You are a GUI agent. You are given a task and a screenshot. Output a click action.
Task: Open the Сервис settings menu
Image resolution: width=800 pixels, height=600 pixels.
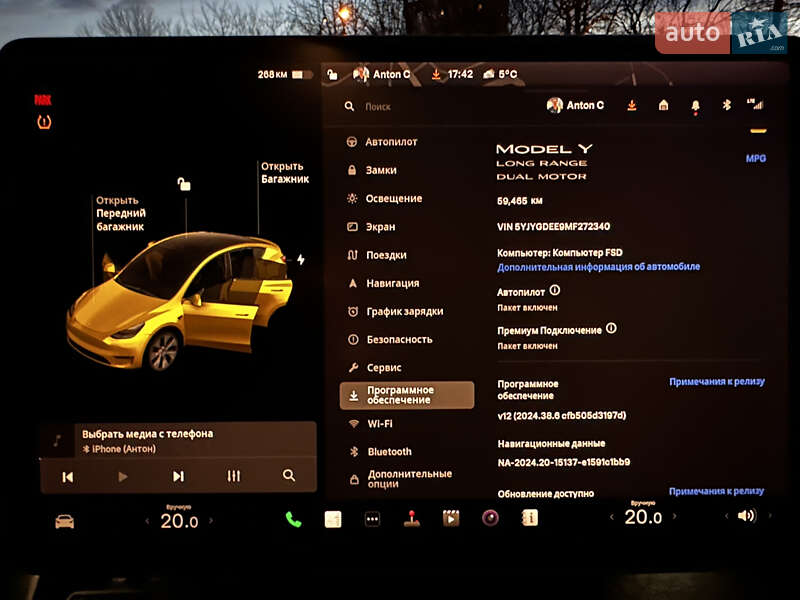click(x=374, y=367)
